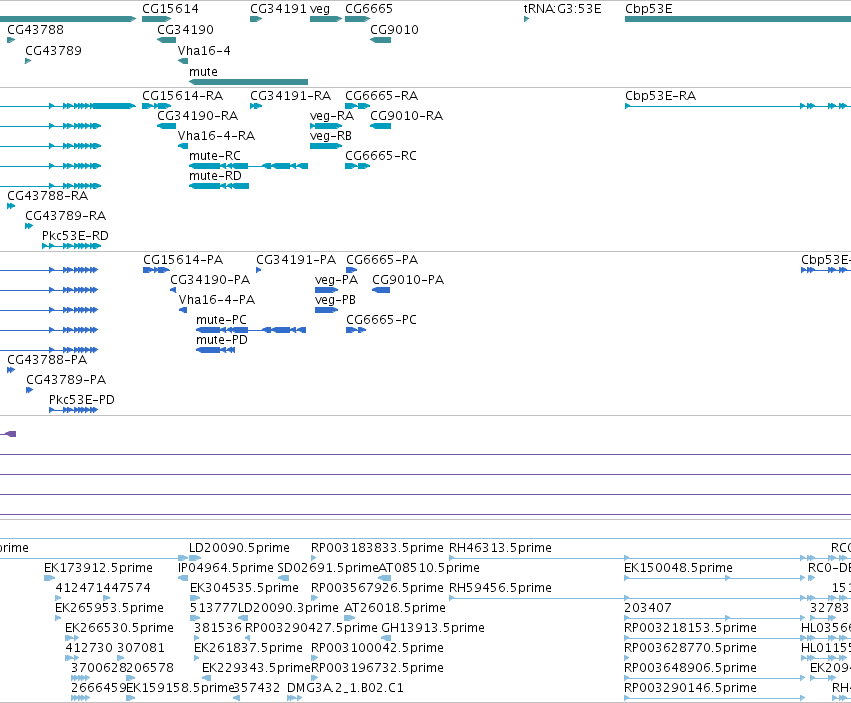
Task: Select the DMG3A.2_1.B02.C1 EST label
Action: tap(345, 688)
